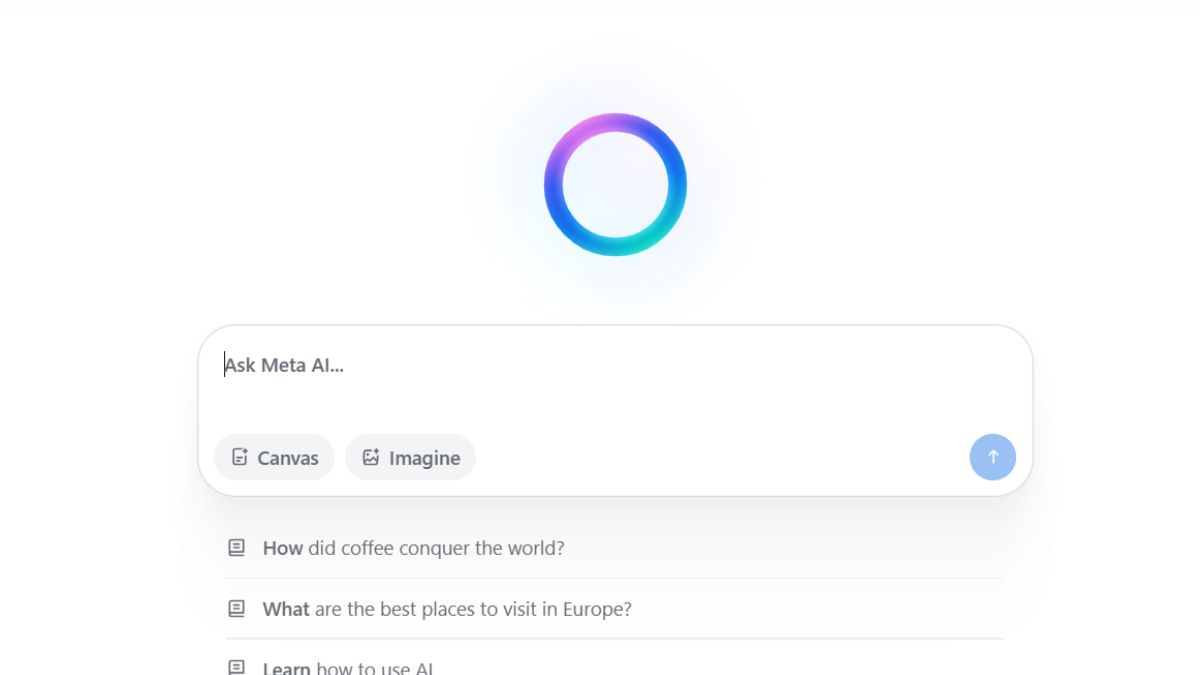Viewport: 1200px width, 675px height.
Task: Click the blue send arrow icon
Action: coord(992,456)
